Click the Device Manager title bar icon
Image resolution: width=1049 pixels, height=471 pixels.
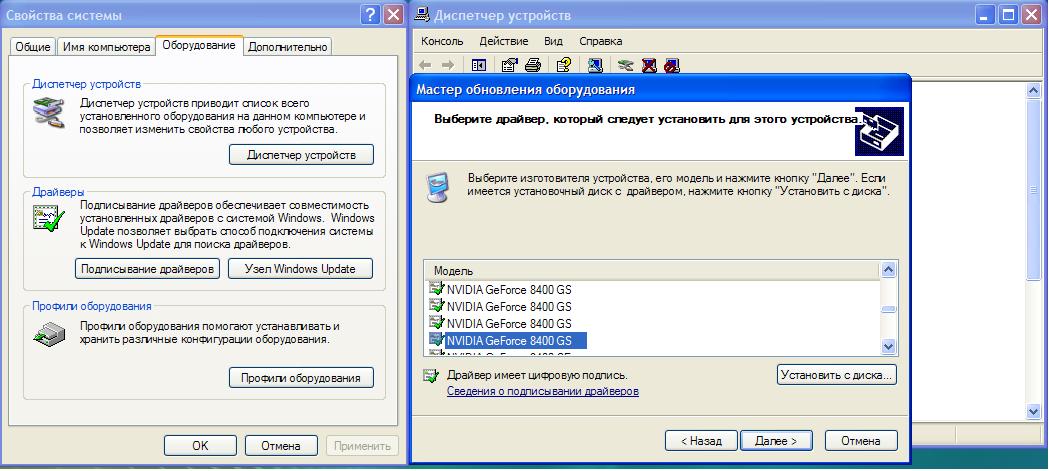421,15
